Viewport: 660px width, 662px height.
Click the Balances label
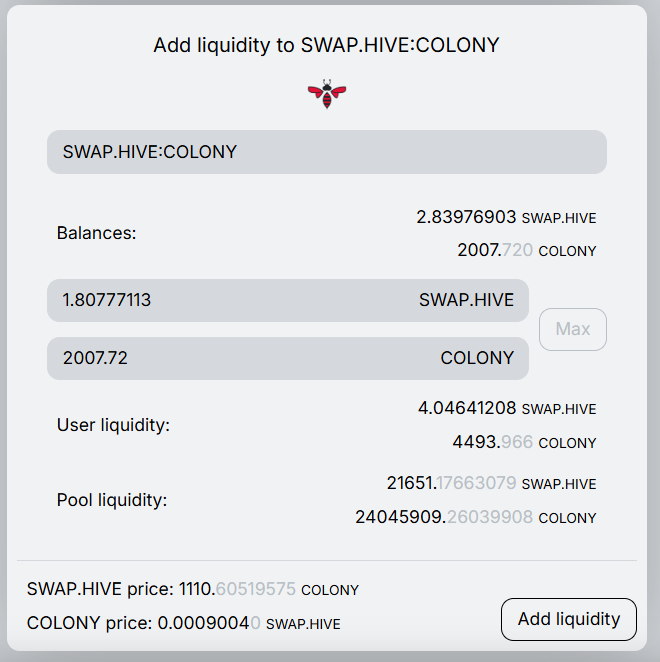click(97, 233)
